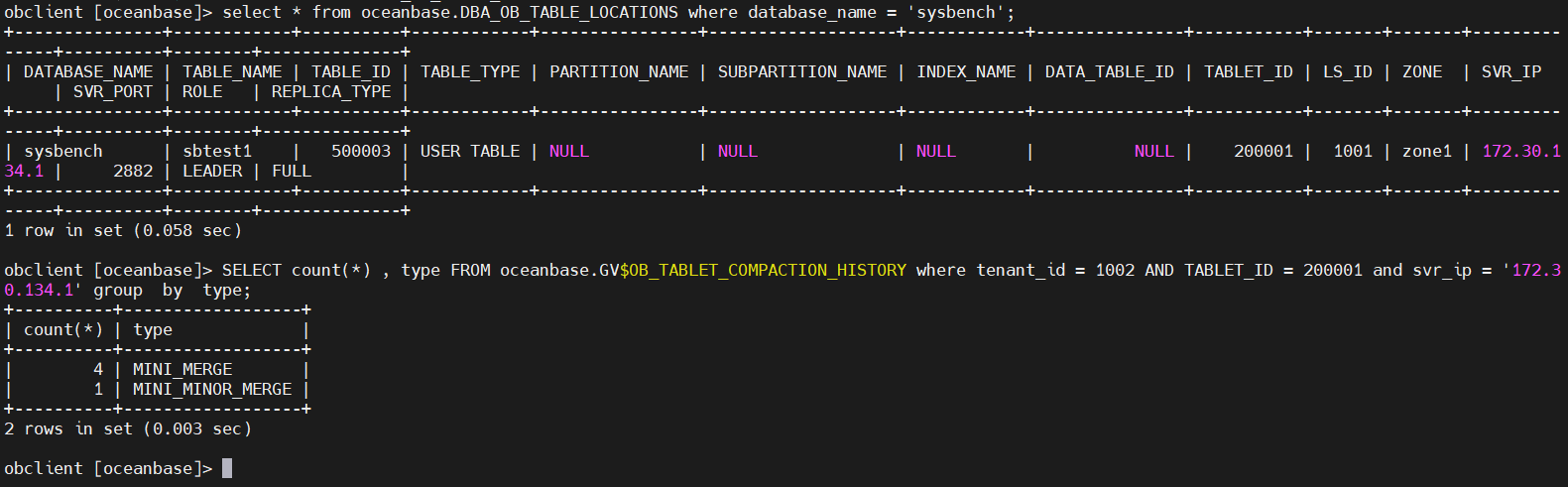Click the NULL under INDEX_NAME
Image resolution: width=1568 pixels, height=487 pixels.
coord(936,151)
